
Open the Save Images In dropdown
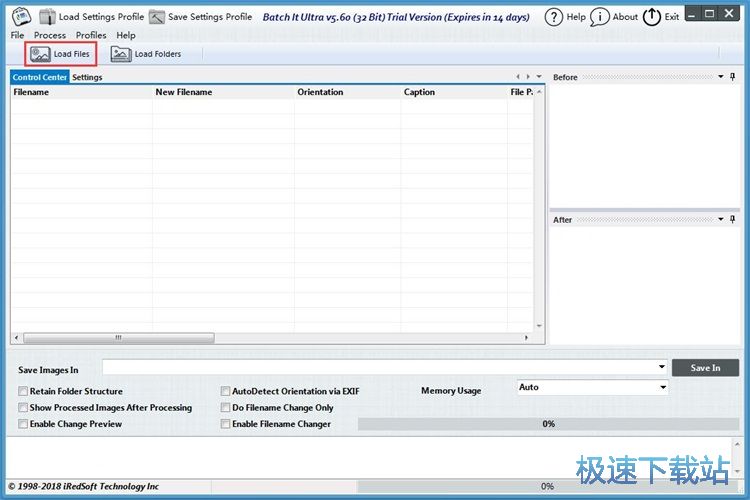[x=662, y=367]
